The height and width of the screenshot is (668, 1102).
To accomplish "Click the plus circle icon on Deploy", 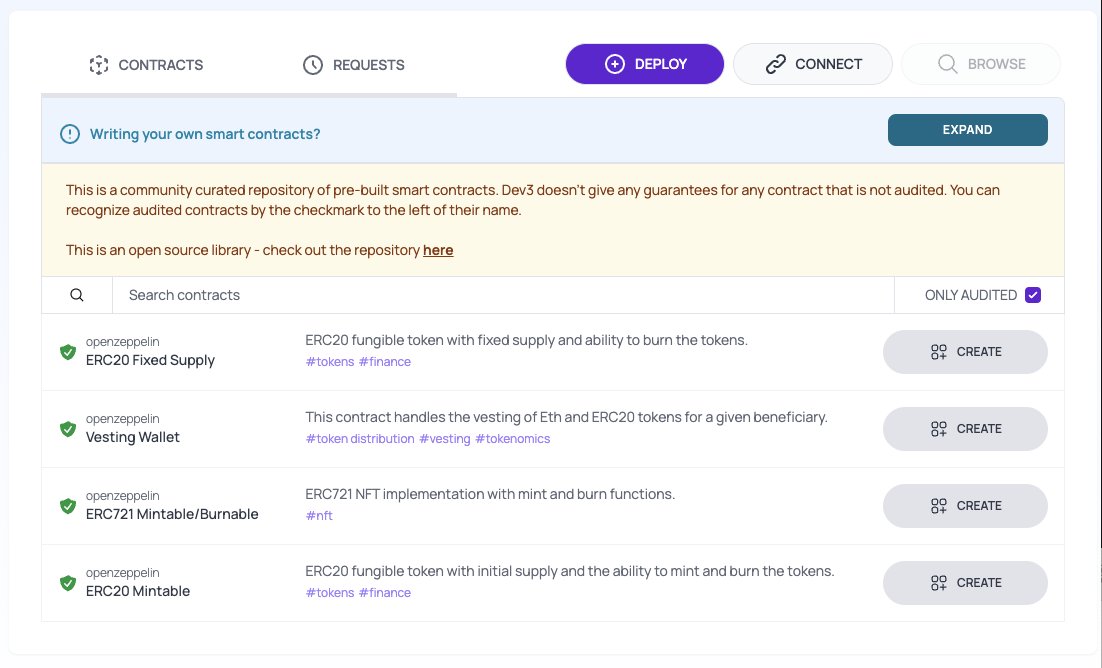I will pyautogui.click(x=615, y=64).
